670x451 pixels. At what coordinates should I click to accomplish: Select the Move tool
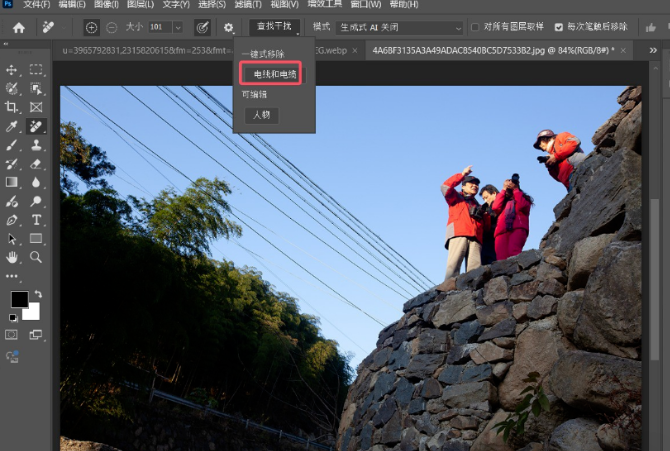pyautogui.click(x=12, y=70)
